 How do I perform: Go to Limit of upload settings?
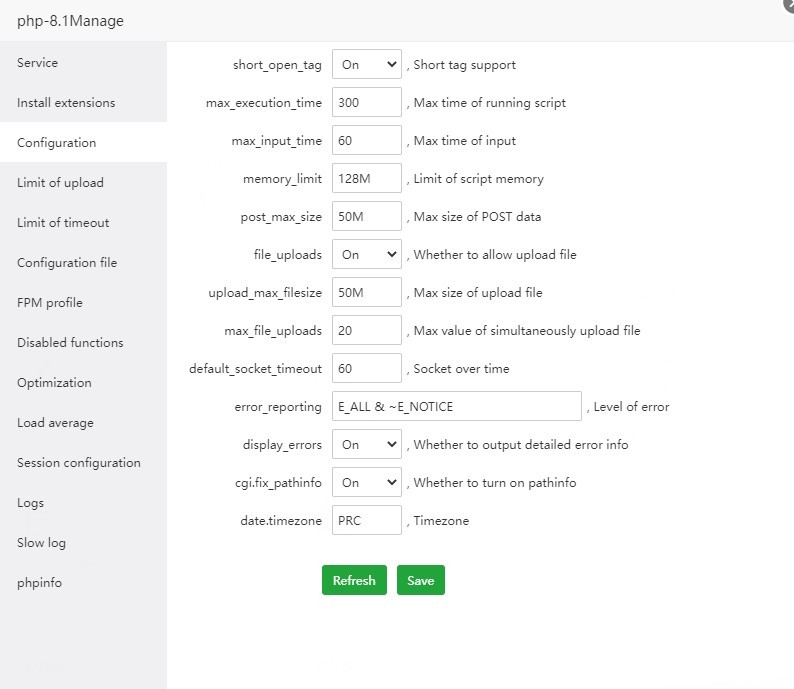(x=60, y=183)
